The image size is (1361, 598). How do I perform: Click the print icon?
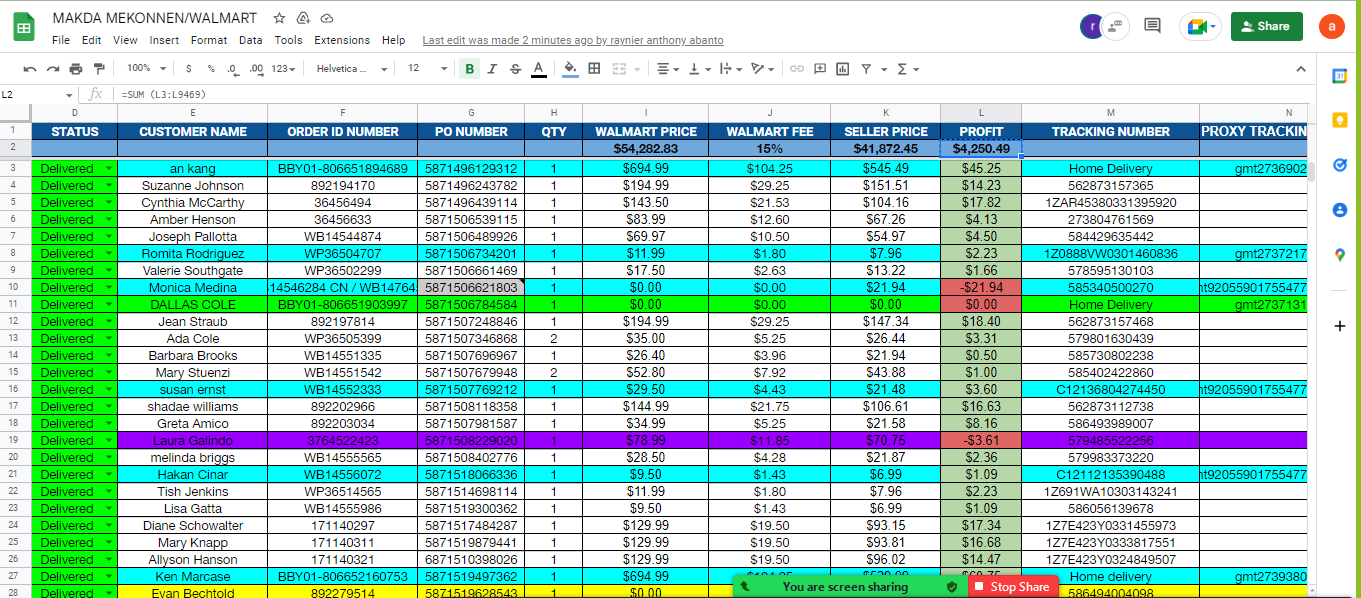tap(76, 69)
